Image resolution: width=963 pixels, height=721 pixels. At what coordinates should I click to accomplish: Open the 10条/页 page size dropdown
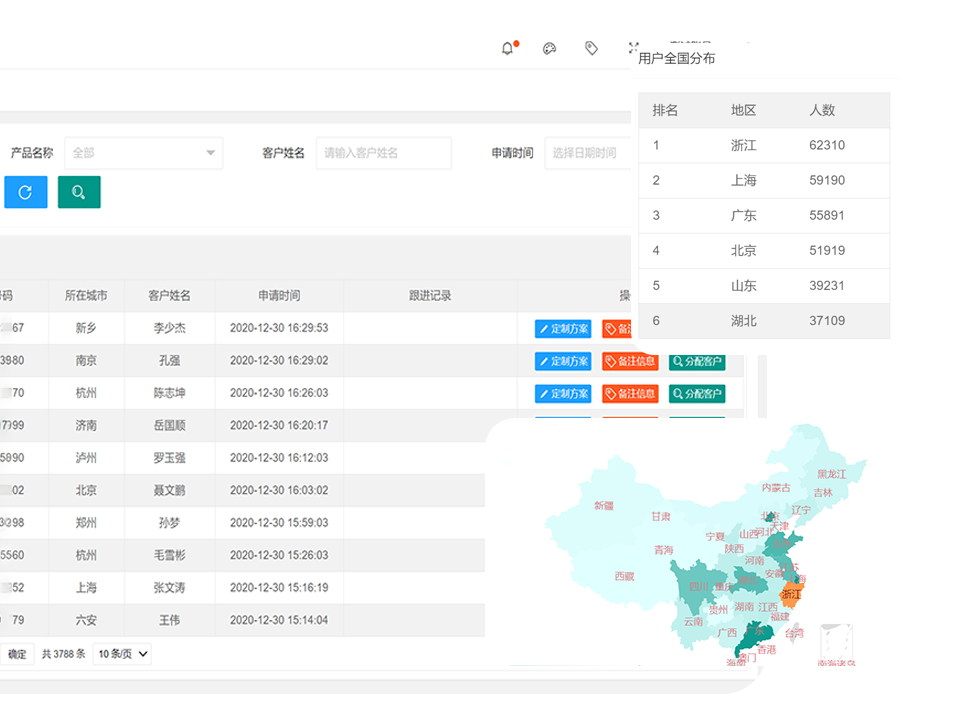pos(122,654)
